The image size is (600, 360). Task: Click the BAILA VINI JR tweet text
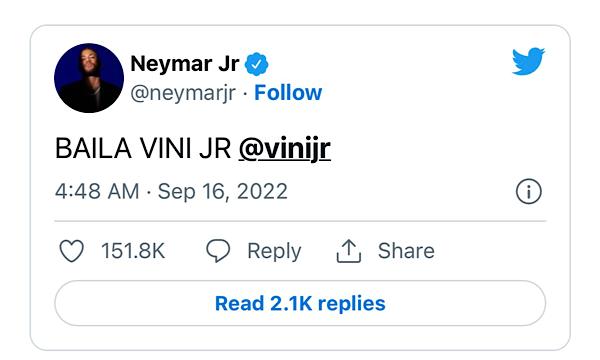click(143, 148)
